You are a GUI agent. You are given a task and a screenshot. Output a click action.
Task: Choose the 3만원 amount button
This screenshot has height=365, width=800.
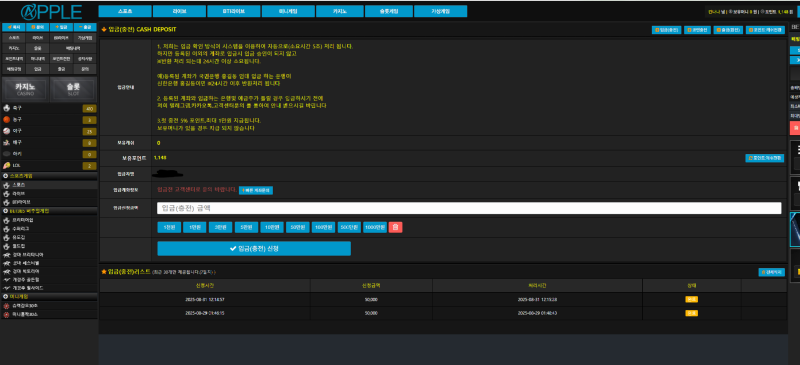pos(220,227)
